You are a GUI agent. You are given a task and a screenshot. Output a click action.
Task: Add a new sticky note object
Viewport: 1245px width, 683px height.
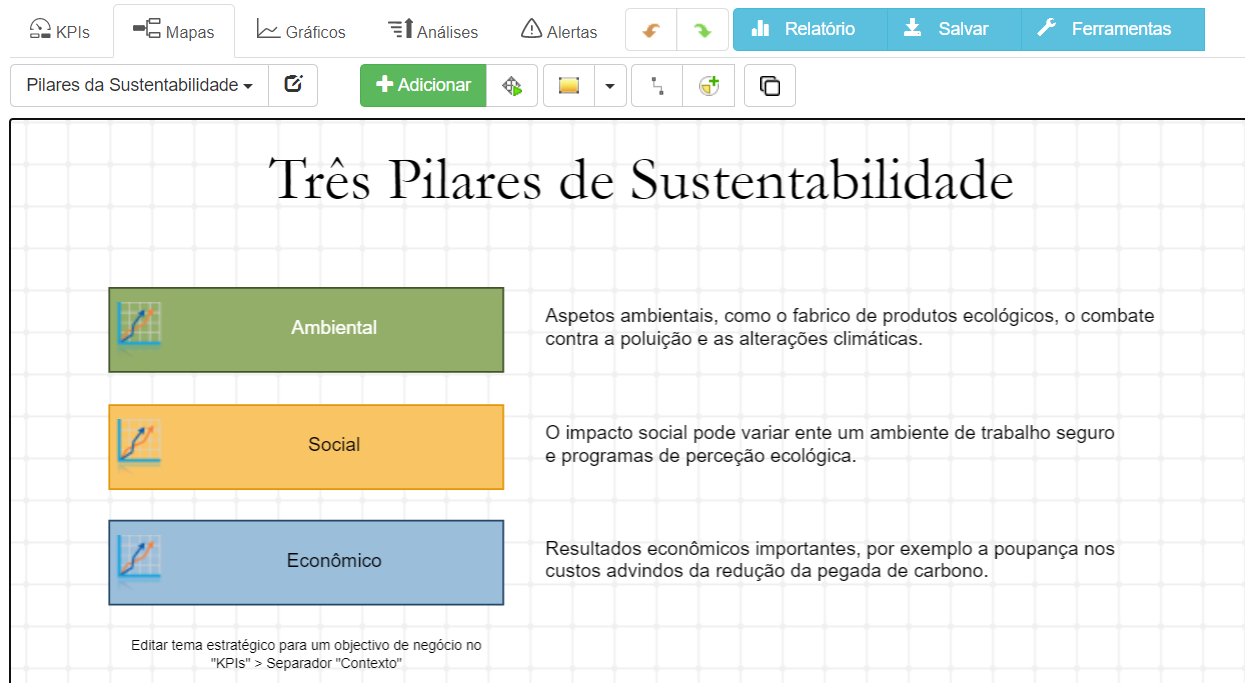pos(709,85)
